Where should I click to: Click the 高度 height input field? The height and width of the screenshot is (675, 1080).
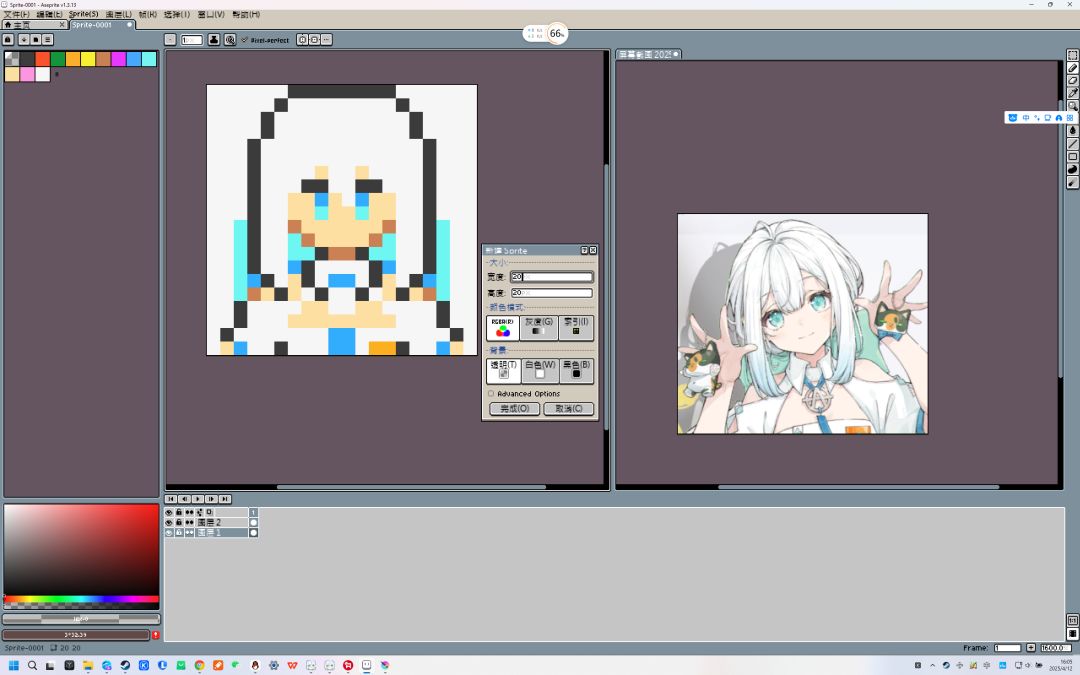coord(551,293)
